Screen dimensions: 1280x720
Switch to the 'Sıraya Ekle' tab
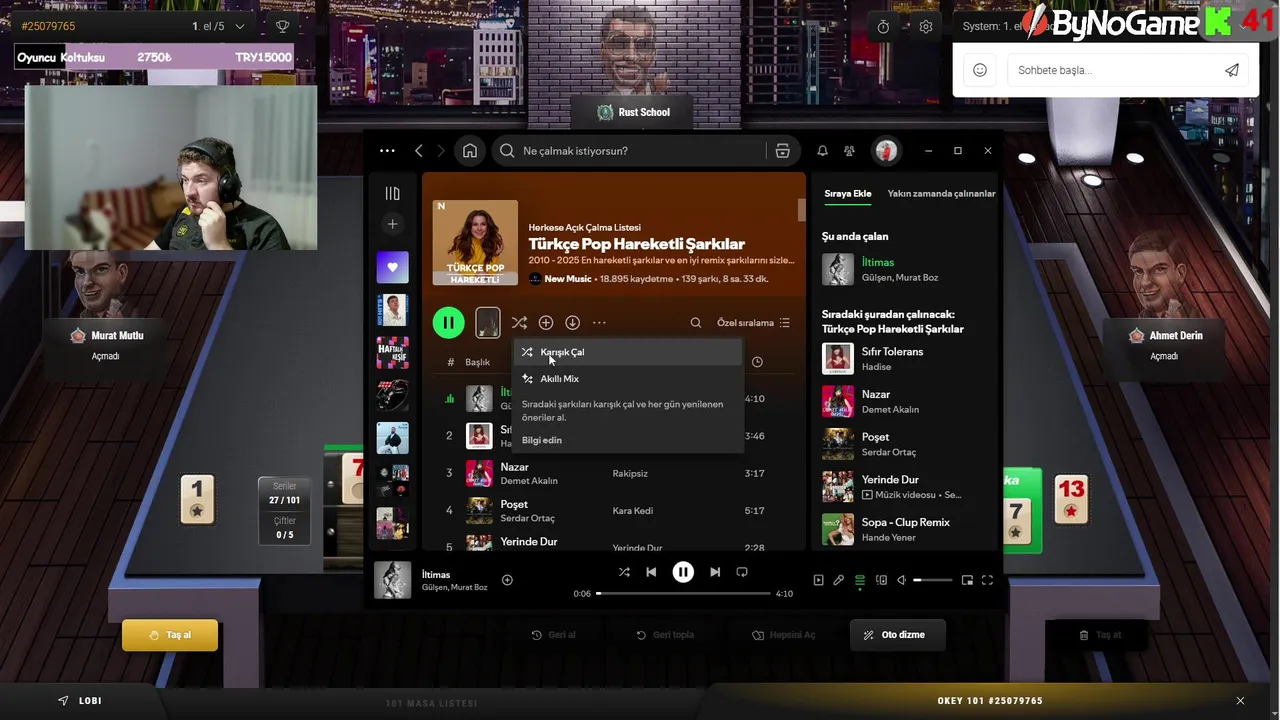848,194
